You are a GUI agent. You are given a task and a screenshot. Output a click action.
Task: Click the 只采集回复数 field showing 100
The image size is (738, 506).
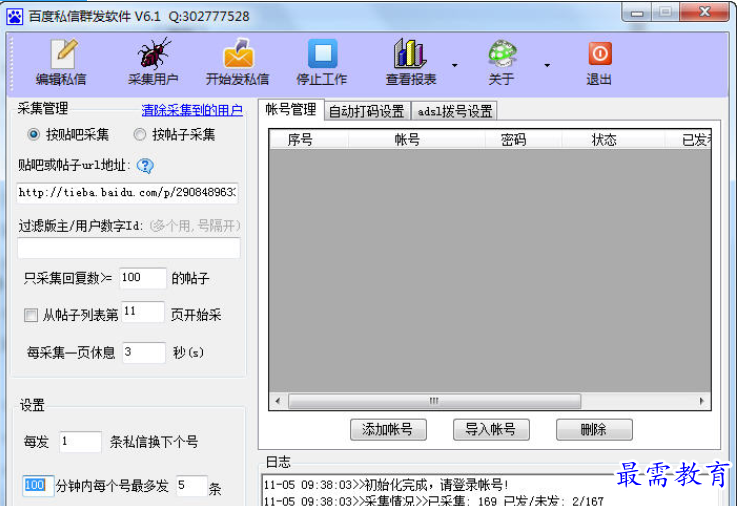click(143, 278)
